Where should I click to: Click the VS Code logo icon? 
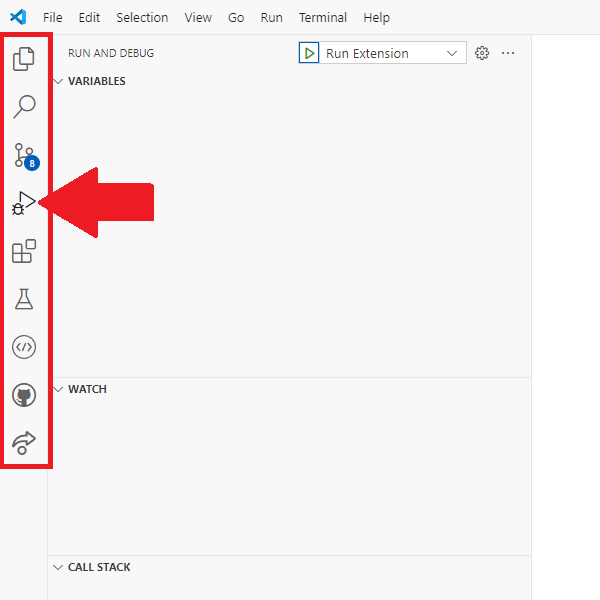[x=18, y=17]
